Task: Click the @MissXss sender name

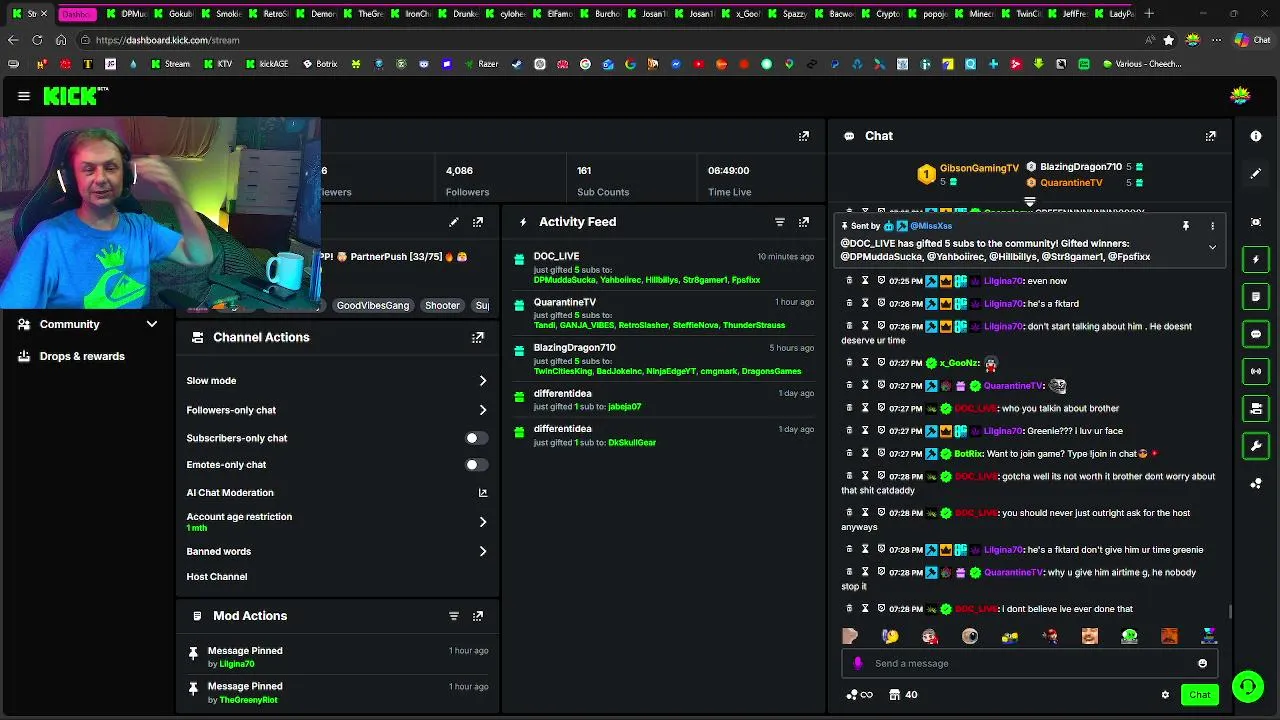Action: [931, 226]
